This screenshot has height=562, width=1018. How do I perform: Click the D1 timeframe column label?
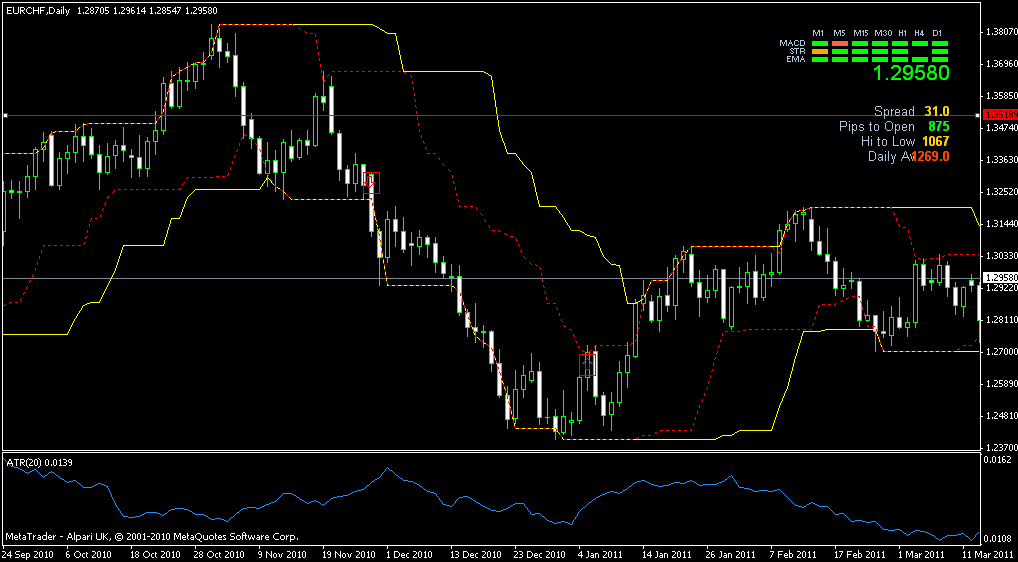point(937,33)
